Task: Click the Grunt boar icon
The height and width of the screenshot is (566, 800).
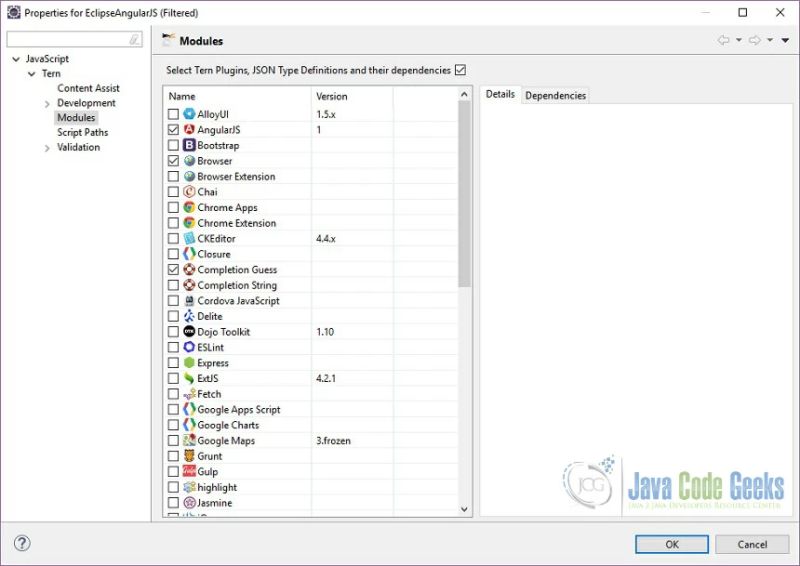Action: pos(189,456)
